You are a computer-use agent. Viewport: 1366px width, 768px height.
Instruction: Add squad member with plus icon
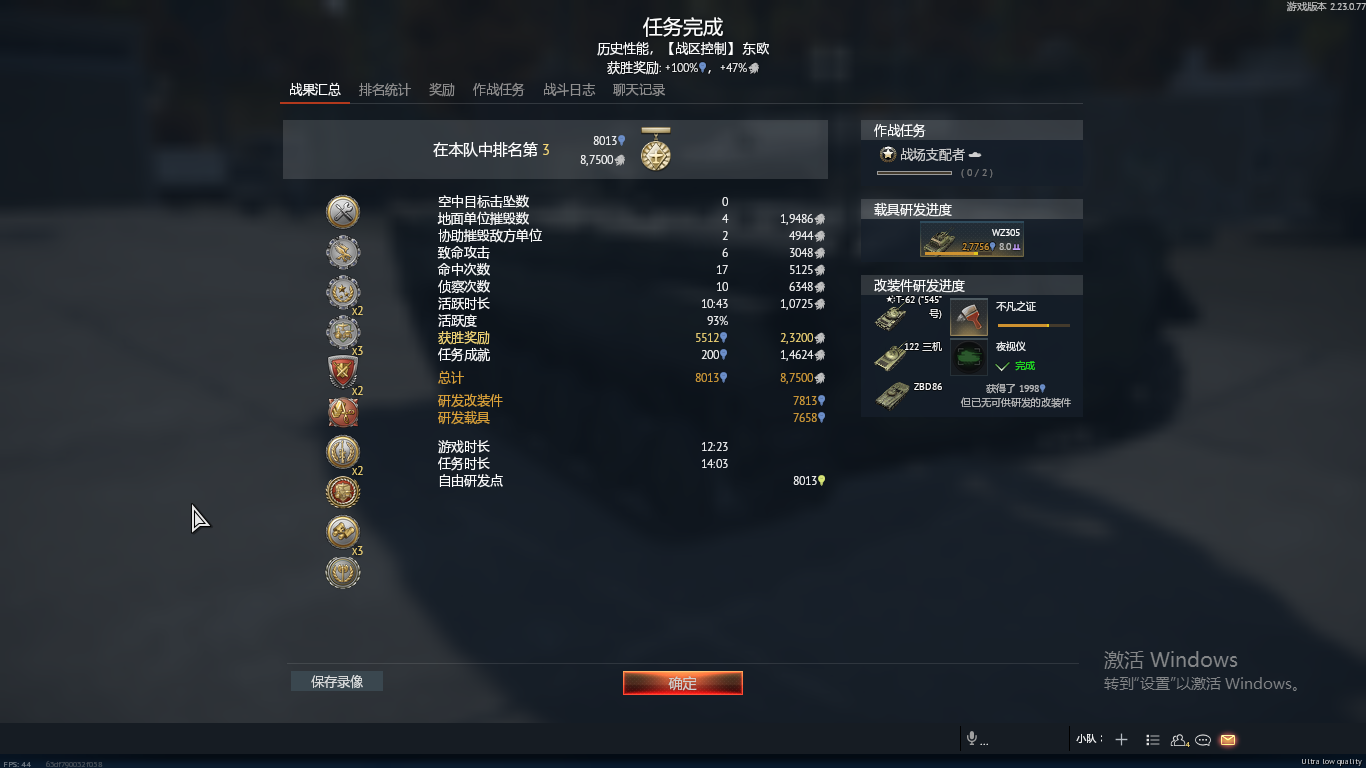pos(1122,740)
